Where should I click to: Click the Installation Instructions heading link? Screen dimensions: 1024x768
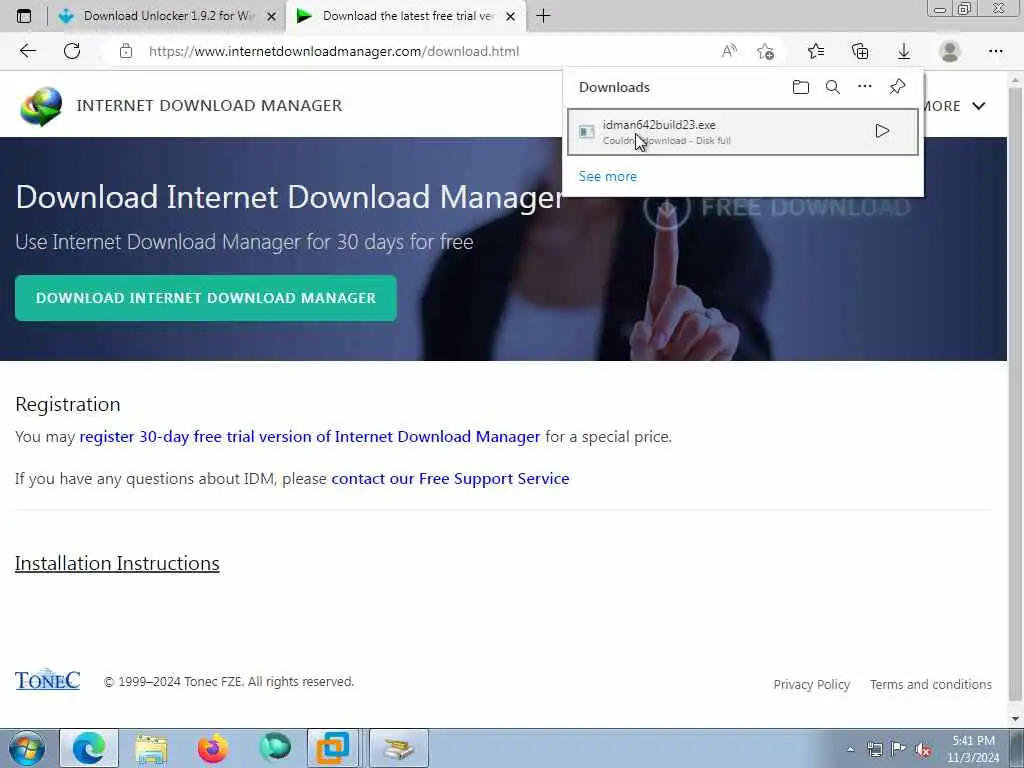[117, 563]
